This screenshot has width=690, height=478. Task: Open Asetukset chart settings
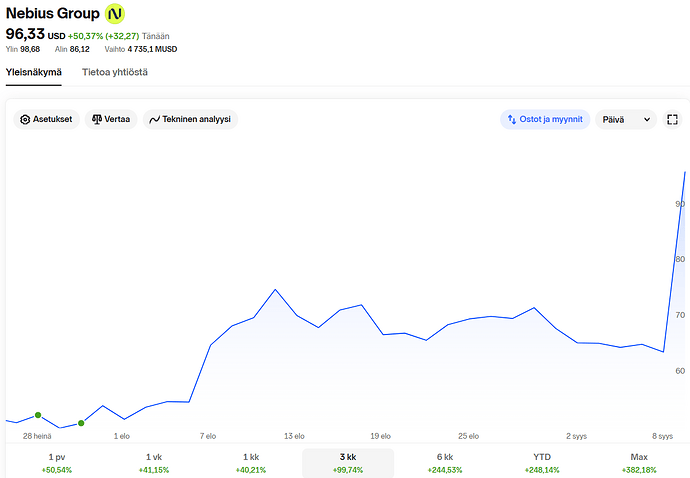coord(47,119)
